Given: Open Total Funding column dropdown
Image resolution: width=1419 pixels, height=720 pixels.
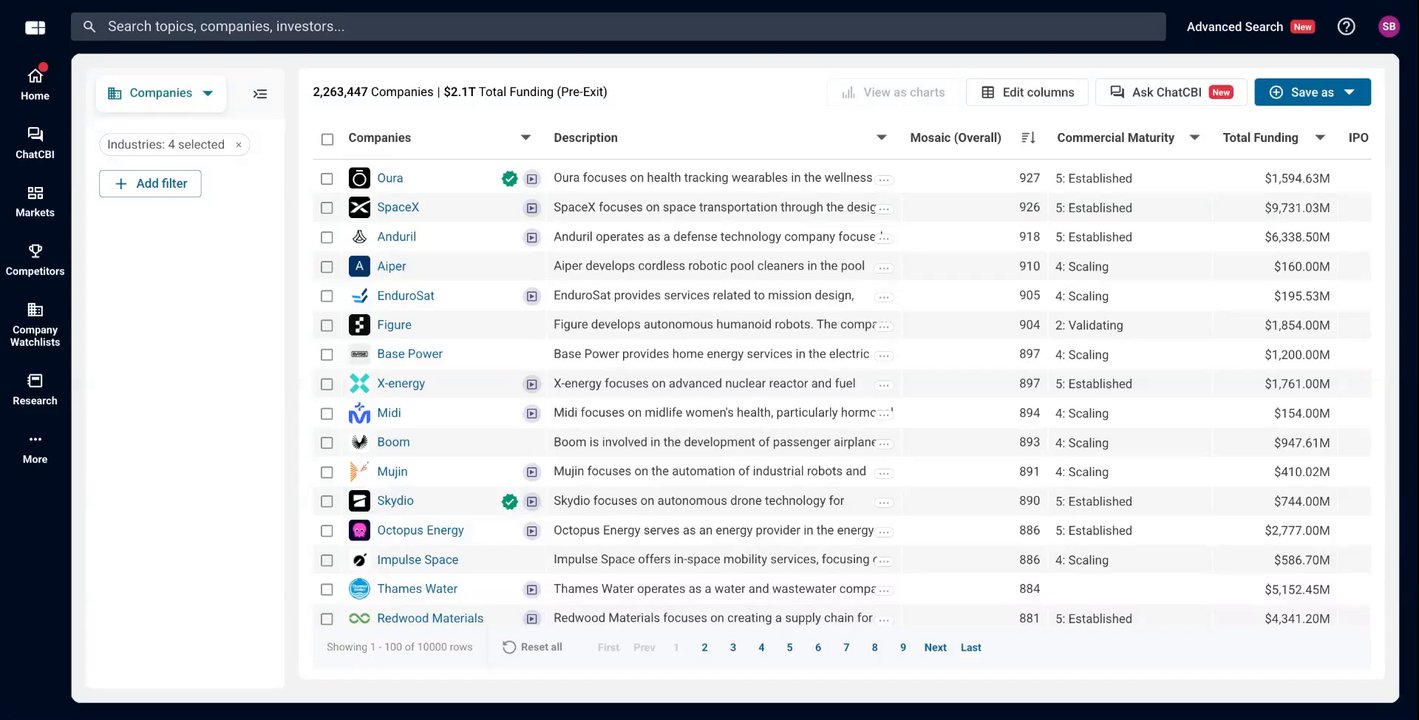Looking at the screenshot, I should click(1320, 138).
